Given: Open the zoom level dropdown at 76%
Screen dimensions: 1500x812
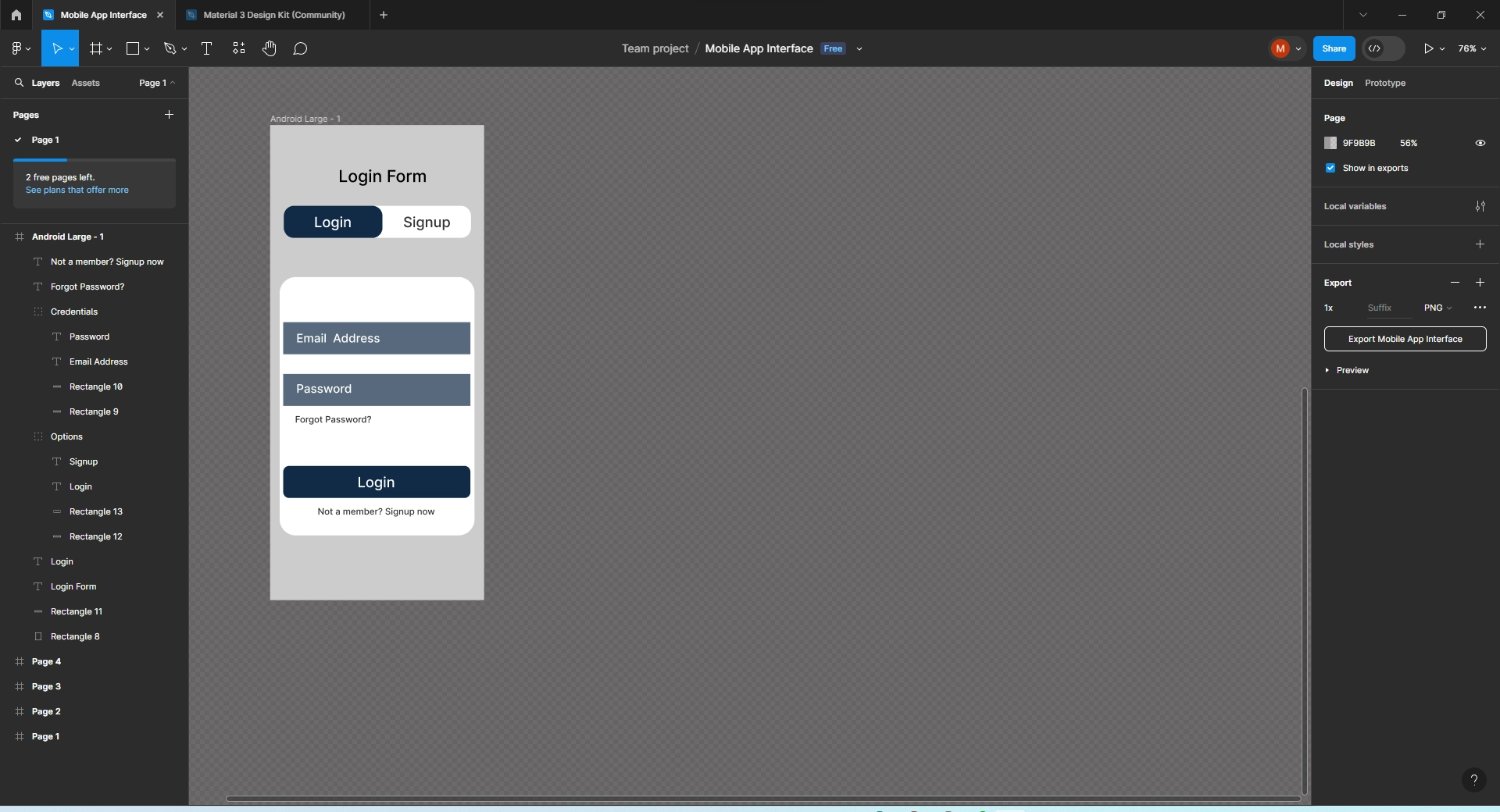Looking at the screenshot, I should pos(1472,48).
